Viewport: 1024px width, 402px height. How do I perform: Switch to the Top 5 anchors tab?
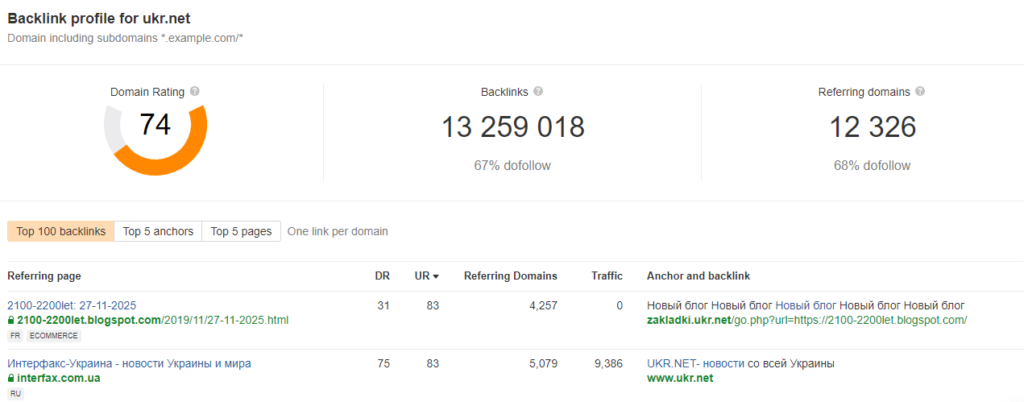(158, 231)
